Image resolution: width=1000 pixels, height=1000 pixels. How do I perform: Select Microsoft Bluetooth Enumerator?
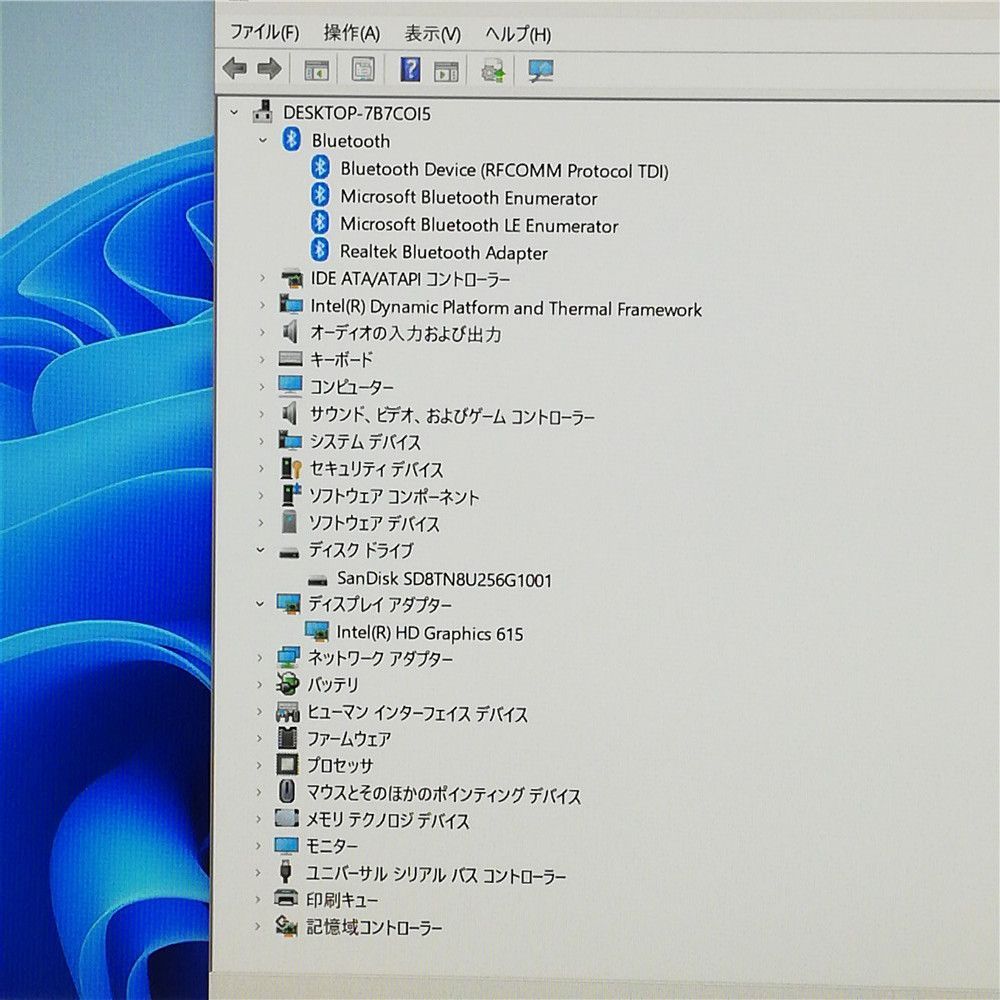[x=468, y=197]
